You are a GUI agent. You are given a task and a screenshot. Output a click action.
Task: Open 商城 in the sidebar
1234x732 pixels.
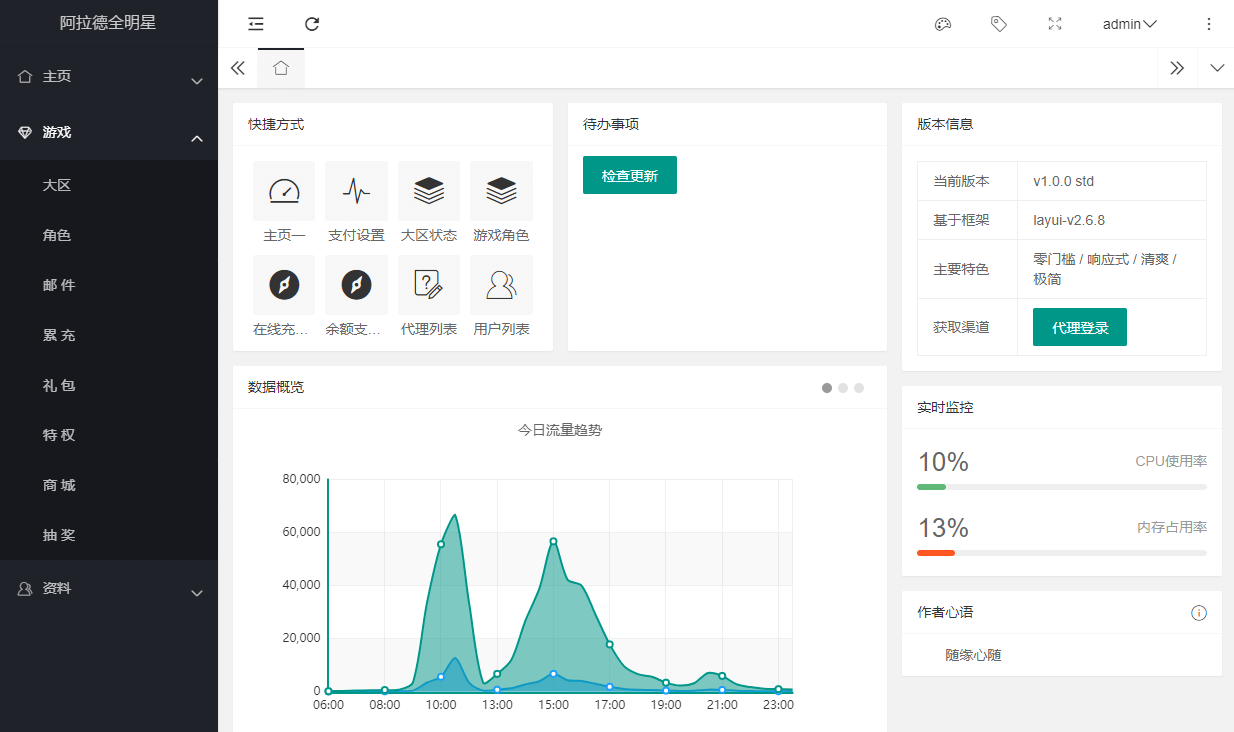[x=109, y=485]
